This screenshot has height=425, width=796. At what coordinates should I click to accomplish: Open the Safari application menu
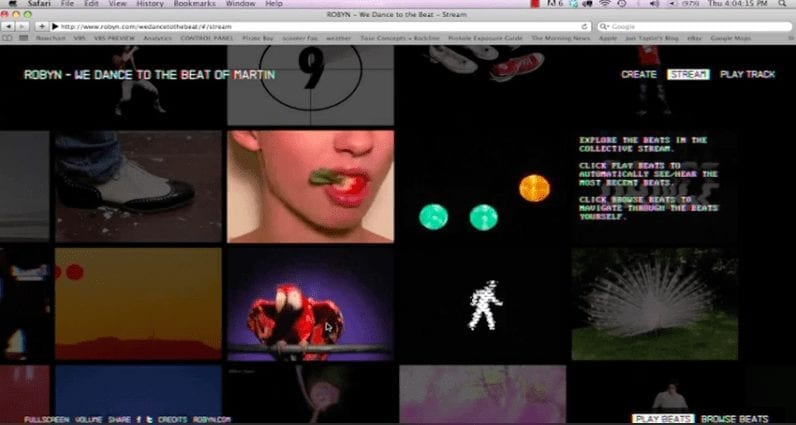[39, 4]
